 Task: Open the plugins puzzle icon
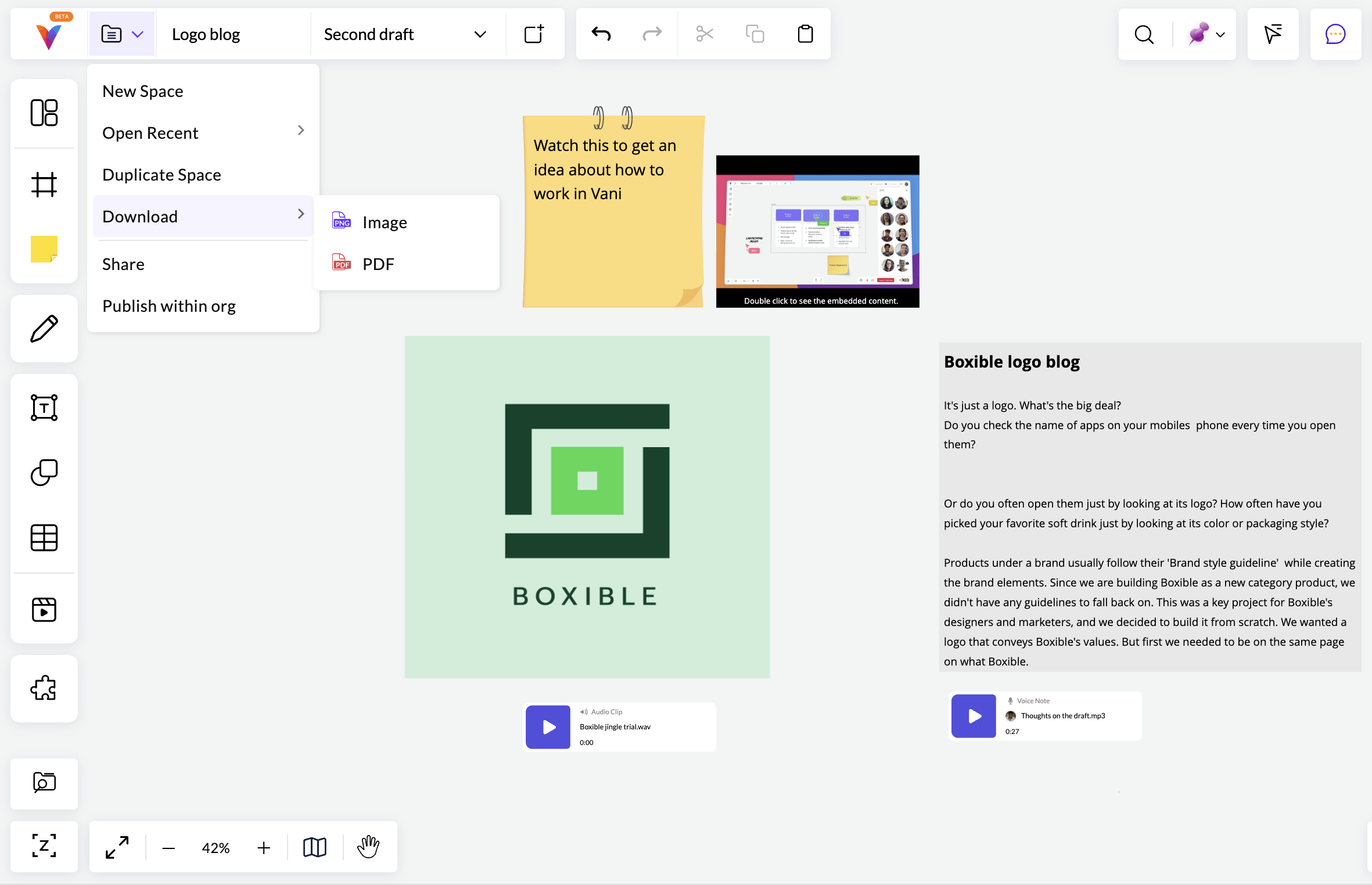point(44,689)
